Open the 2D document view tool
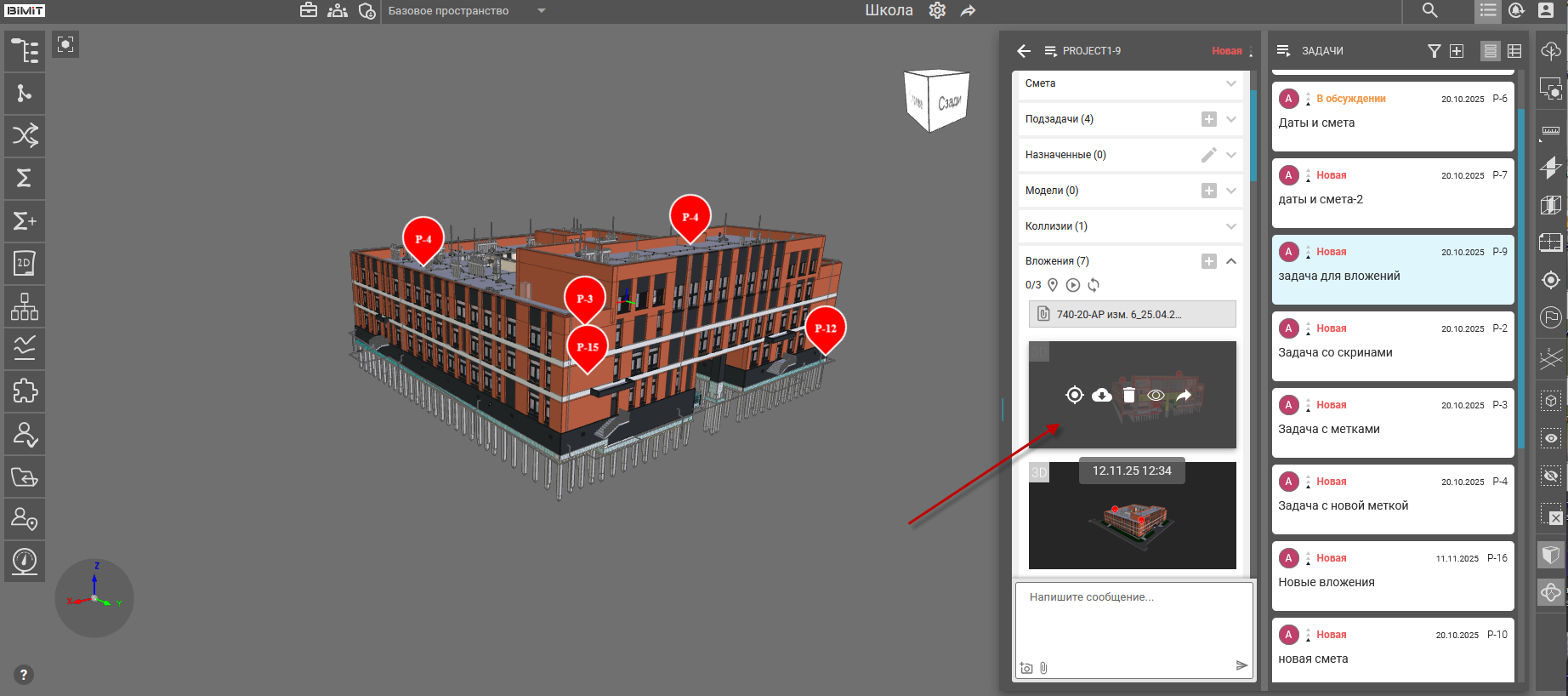The width and height of the screenshot is (1568, 696). click(x=25, y=264)
